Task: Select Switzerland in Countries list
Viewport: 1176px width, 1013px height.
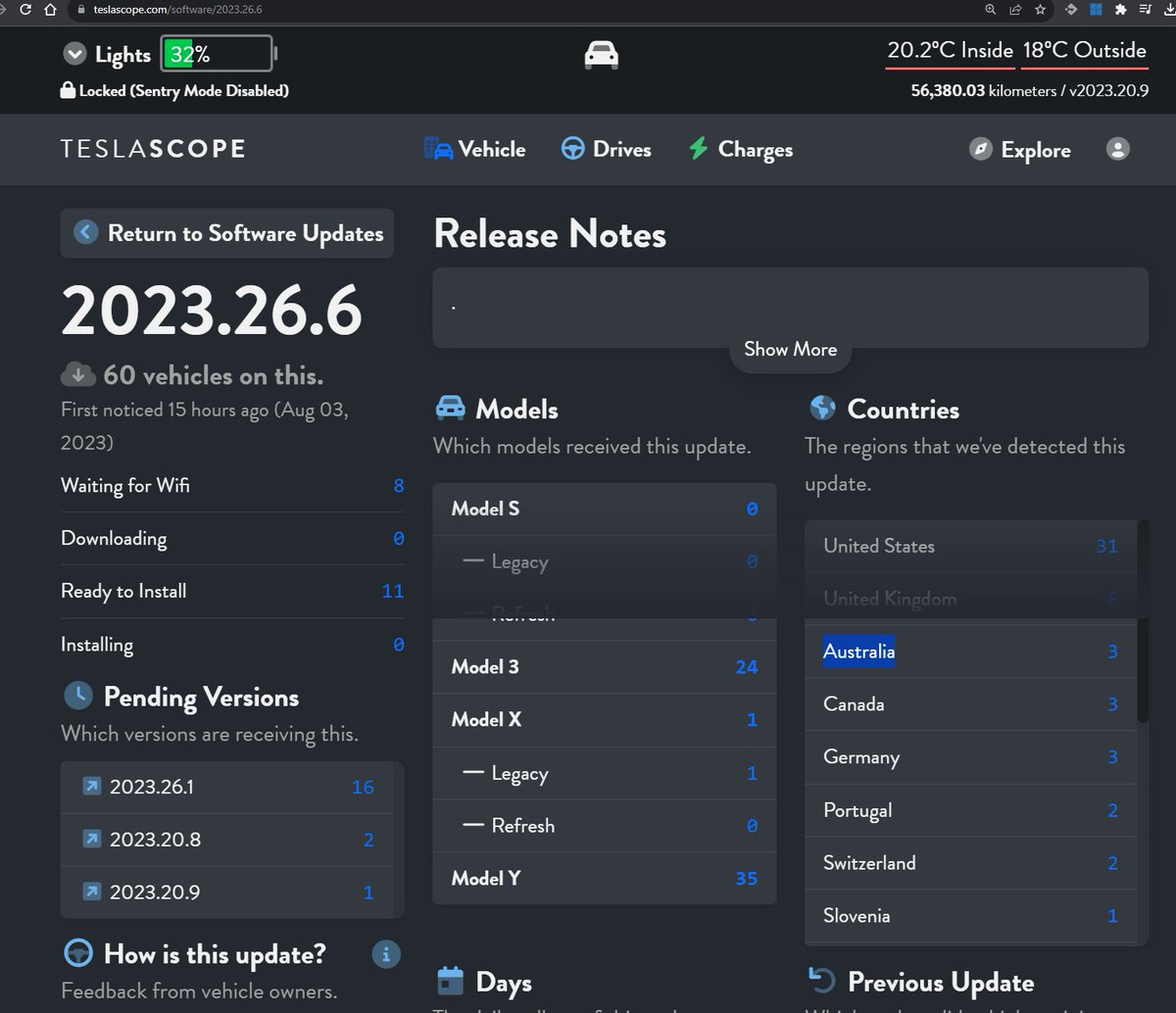Action: pyautogui.click(x=970, y=863)
